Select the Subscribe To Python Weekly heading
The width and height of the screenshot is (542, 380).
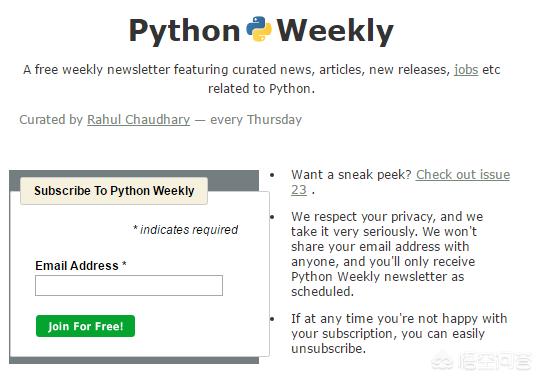coord(114,191)
